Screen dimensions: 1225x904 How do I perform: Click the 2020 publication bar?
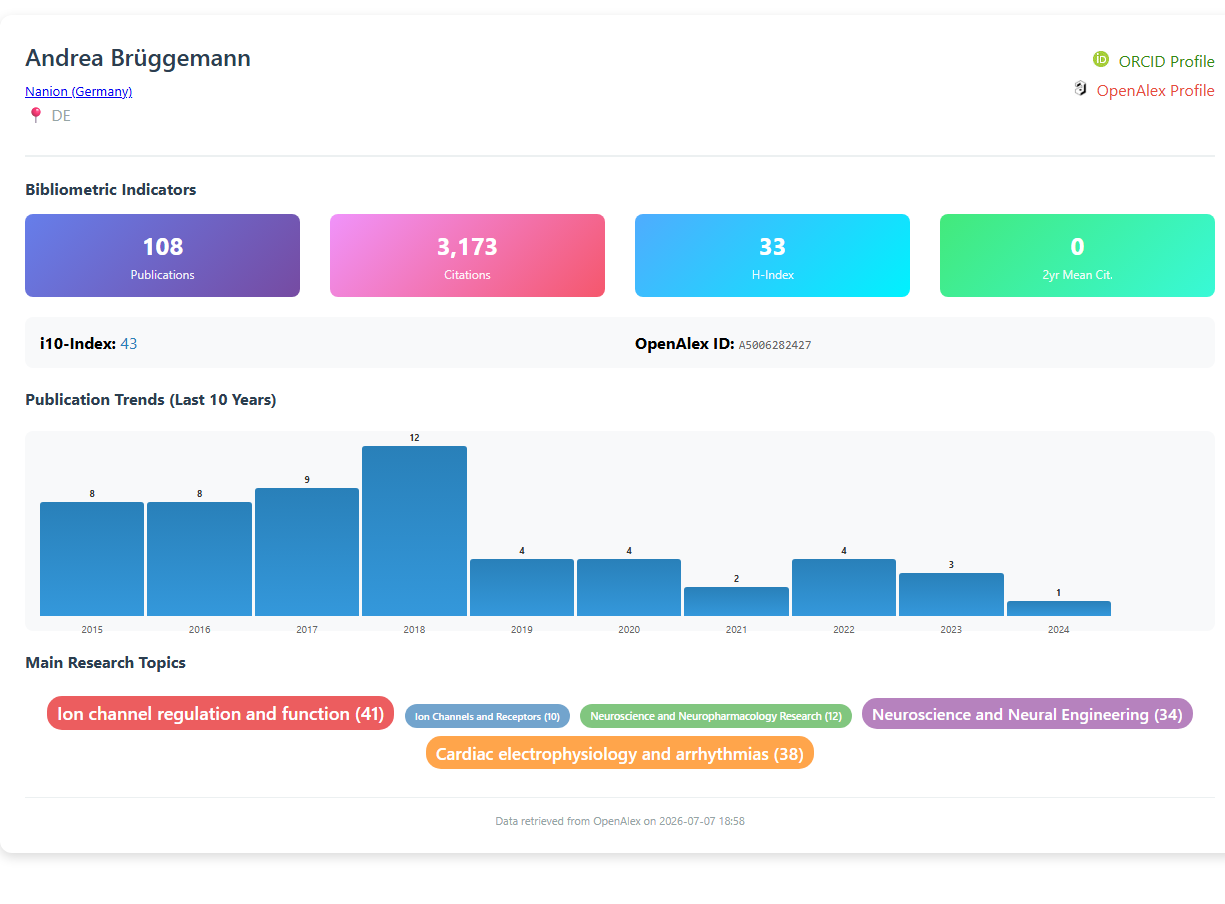point(629,587)
